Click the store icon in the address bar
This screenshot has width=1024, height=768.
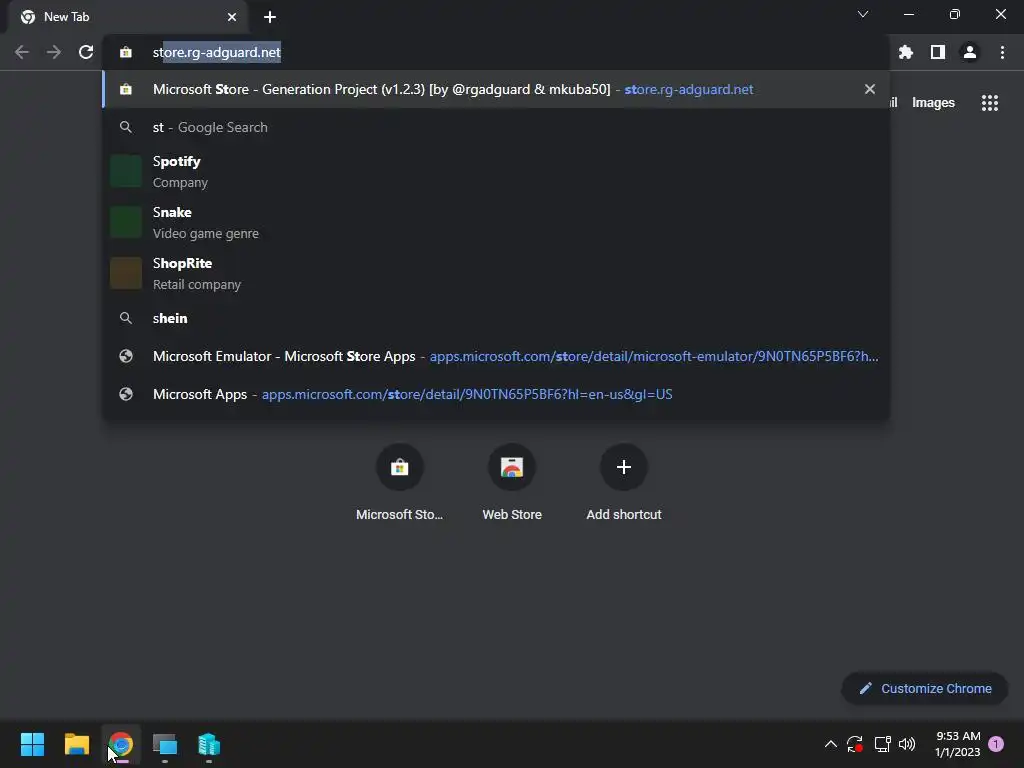click(126, 52)
